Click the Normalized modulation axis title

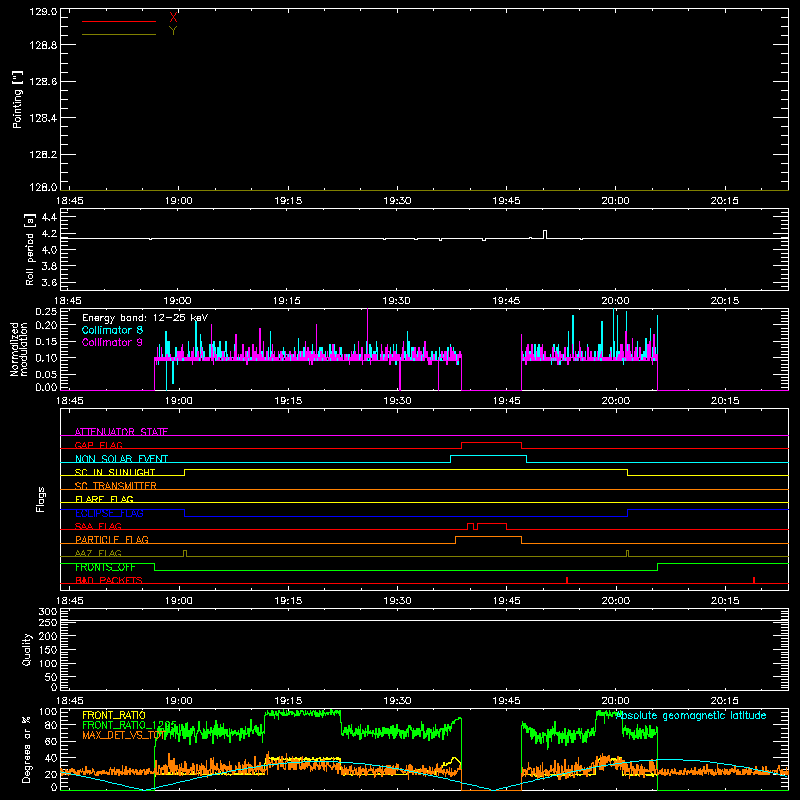pyautogui.click(x=20, y=349)
